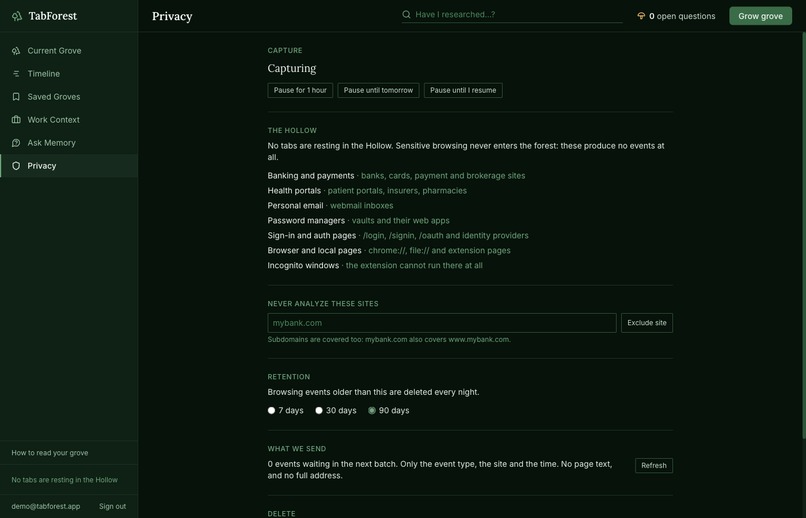This screenshot has height=518, width=806.
Task: Open How to read your grove
Action: pos(50,453)
